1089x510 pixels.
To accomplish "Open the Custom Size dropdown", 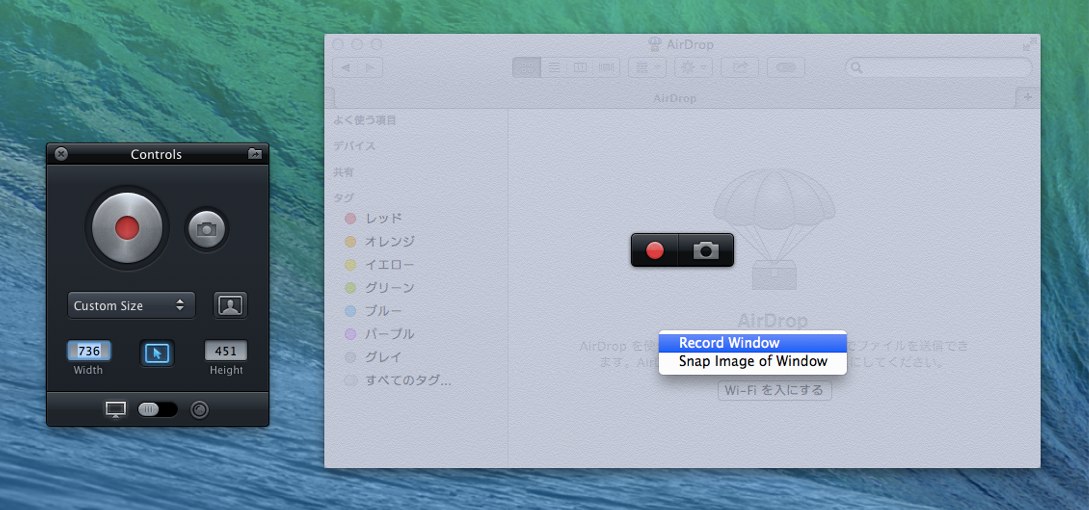I will pyautogui.click(x=131, y=306).
